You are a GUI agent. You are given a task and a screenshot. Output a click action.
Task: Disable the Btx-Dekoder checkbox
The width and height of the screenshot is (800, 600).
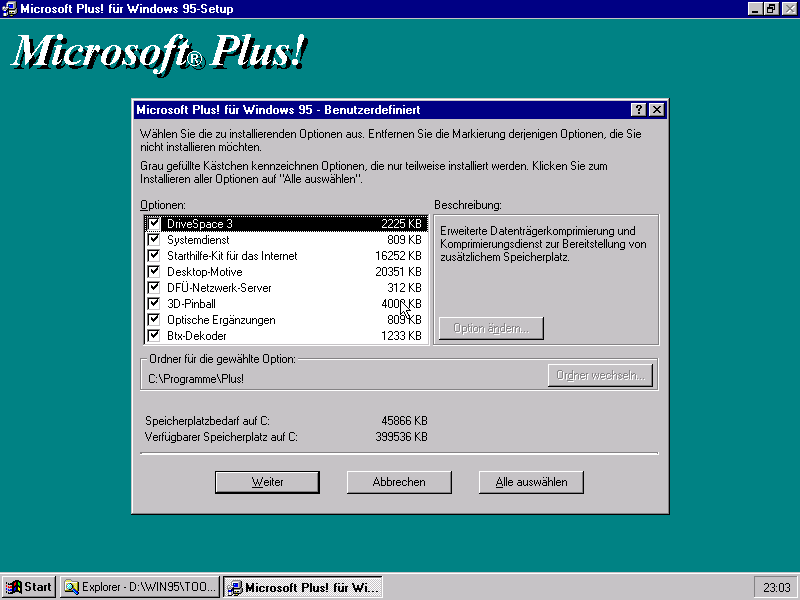click(x=154, y=335)
